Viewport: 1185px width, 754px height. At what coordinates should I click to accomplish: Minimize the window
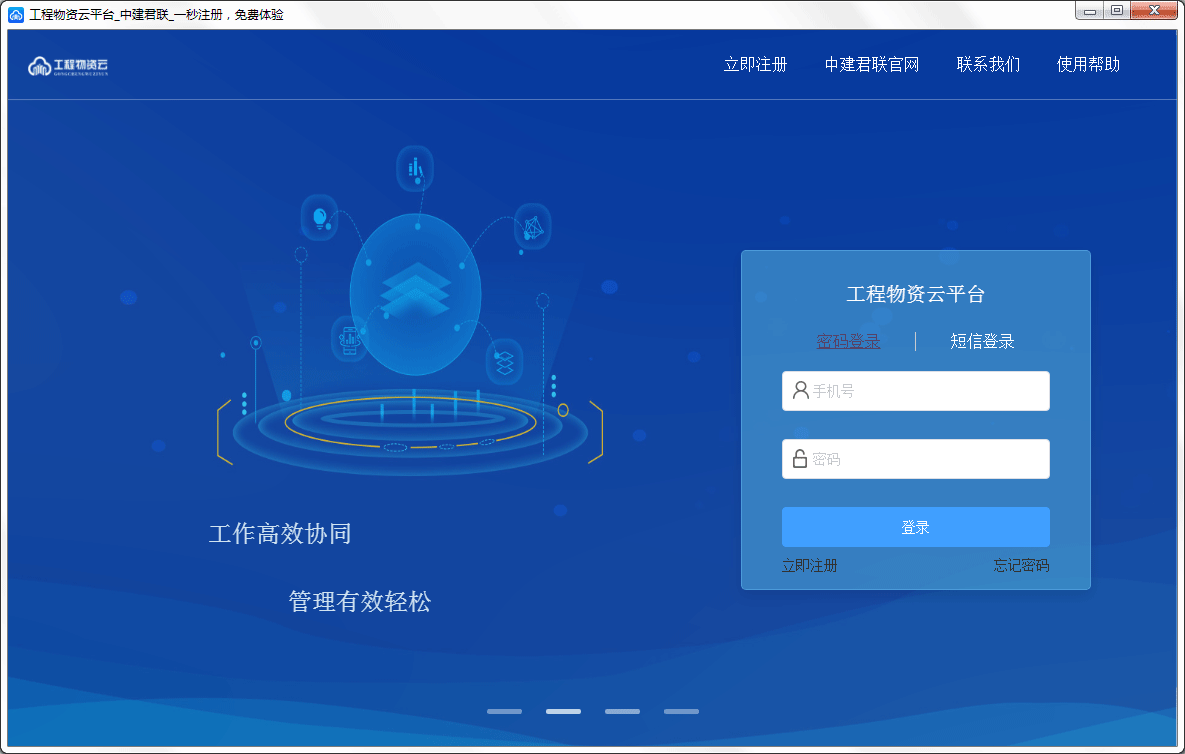(1089, 11)
